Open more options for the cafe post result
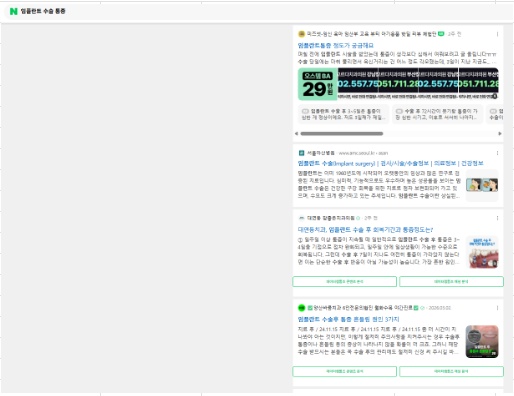The width and height of the screenshot is (514, 396). click(x=497, y=34)
